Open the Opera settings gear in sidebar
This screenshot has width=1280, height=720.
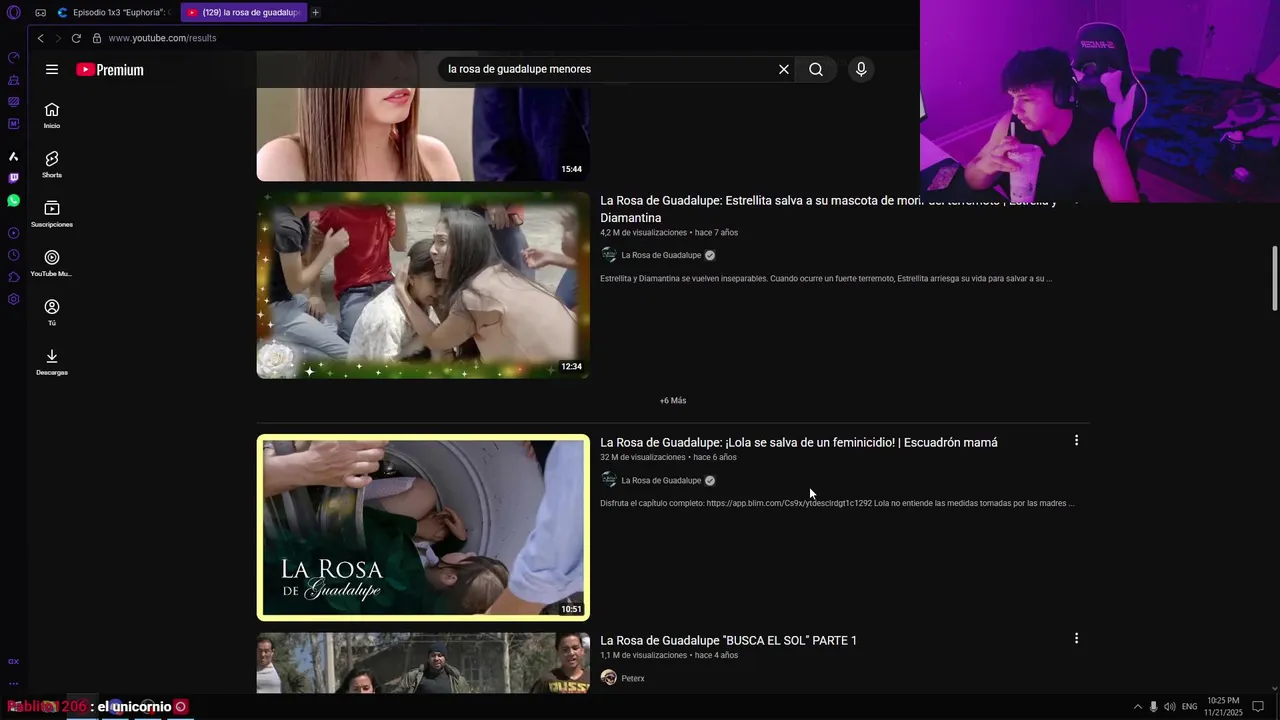(13, 299)
